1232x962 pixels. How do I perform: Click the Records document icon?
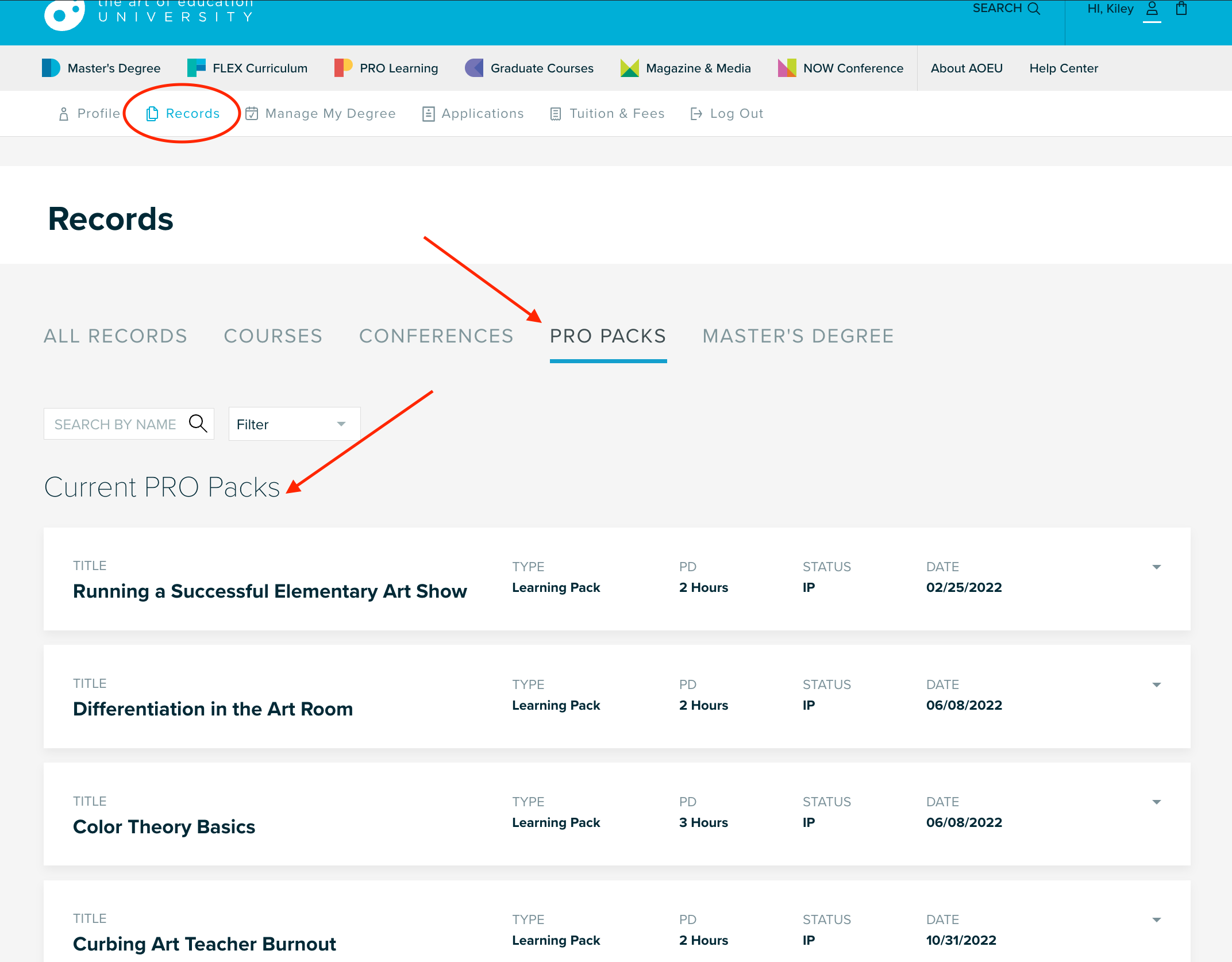click(152, 114)
